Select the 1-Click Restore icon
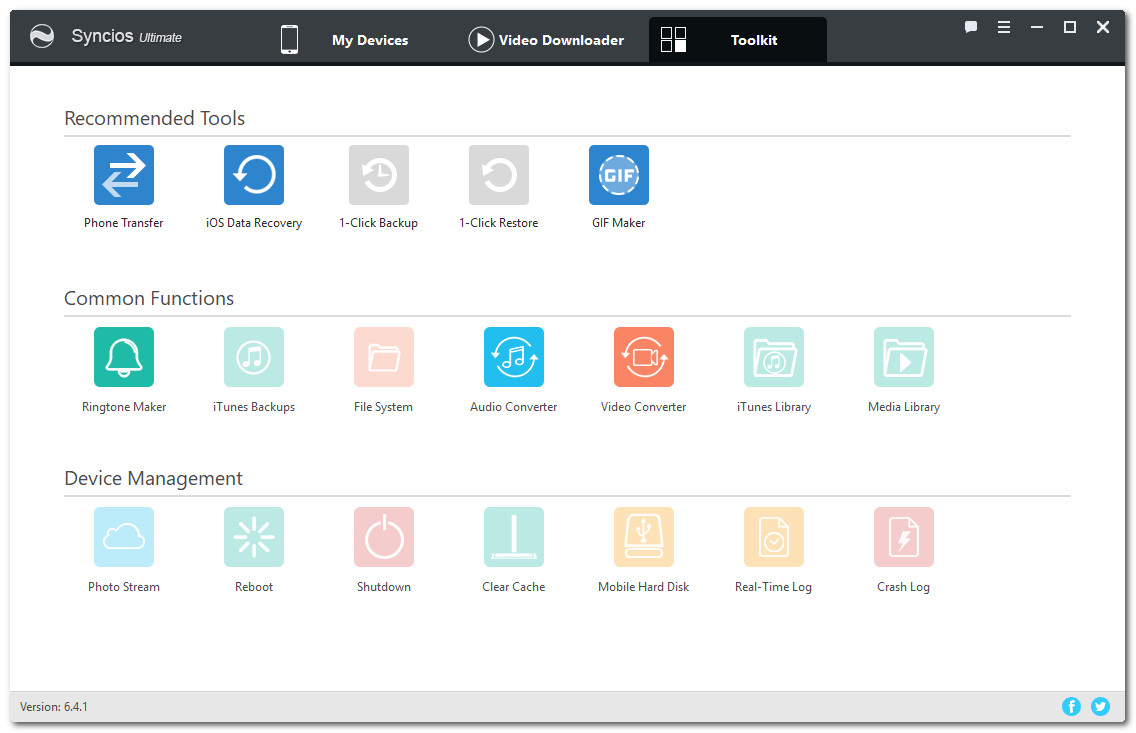 [499, 175]
